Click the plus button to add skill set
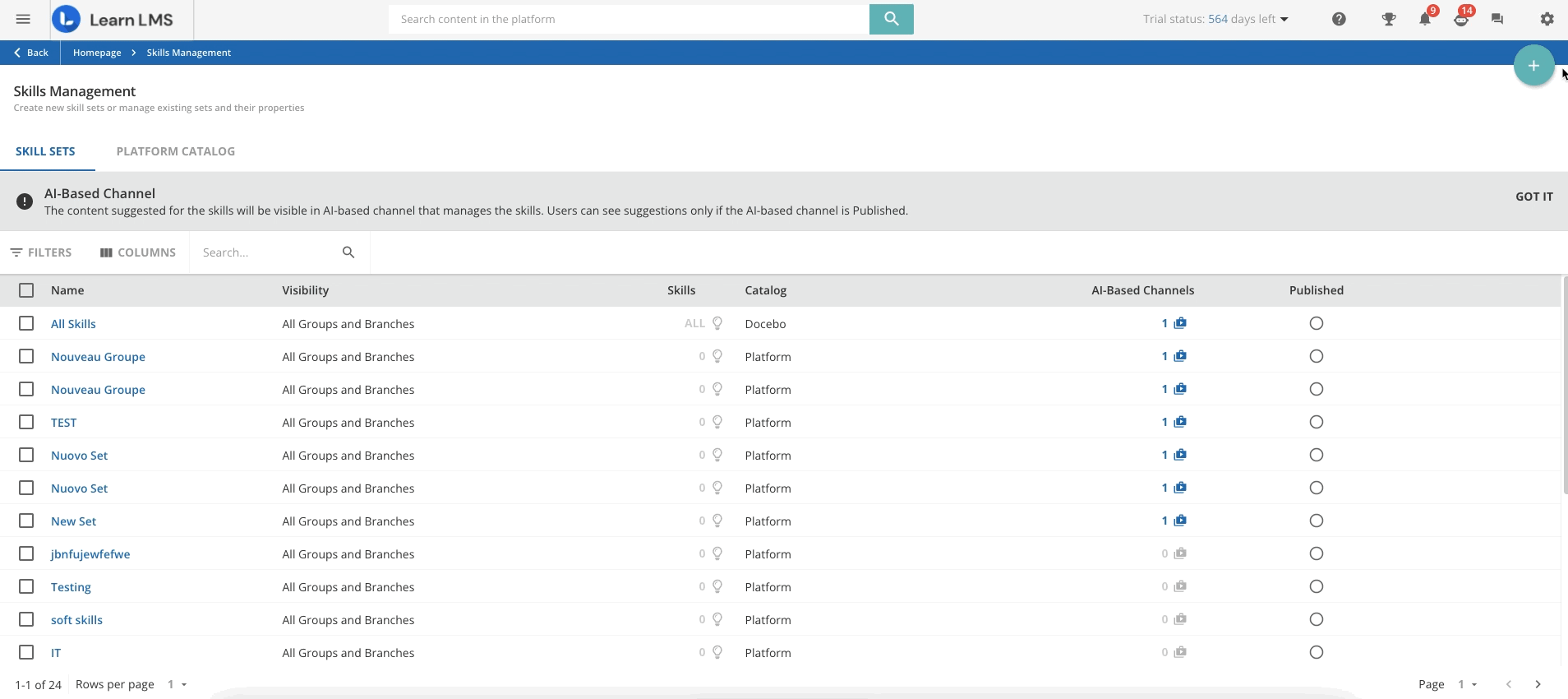This screenshot has height=699, width=1568. [x=1533, y=66]
